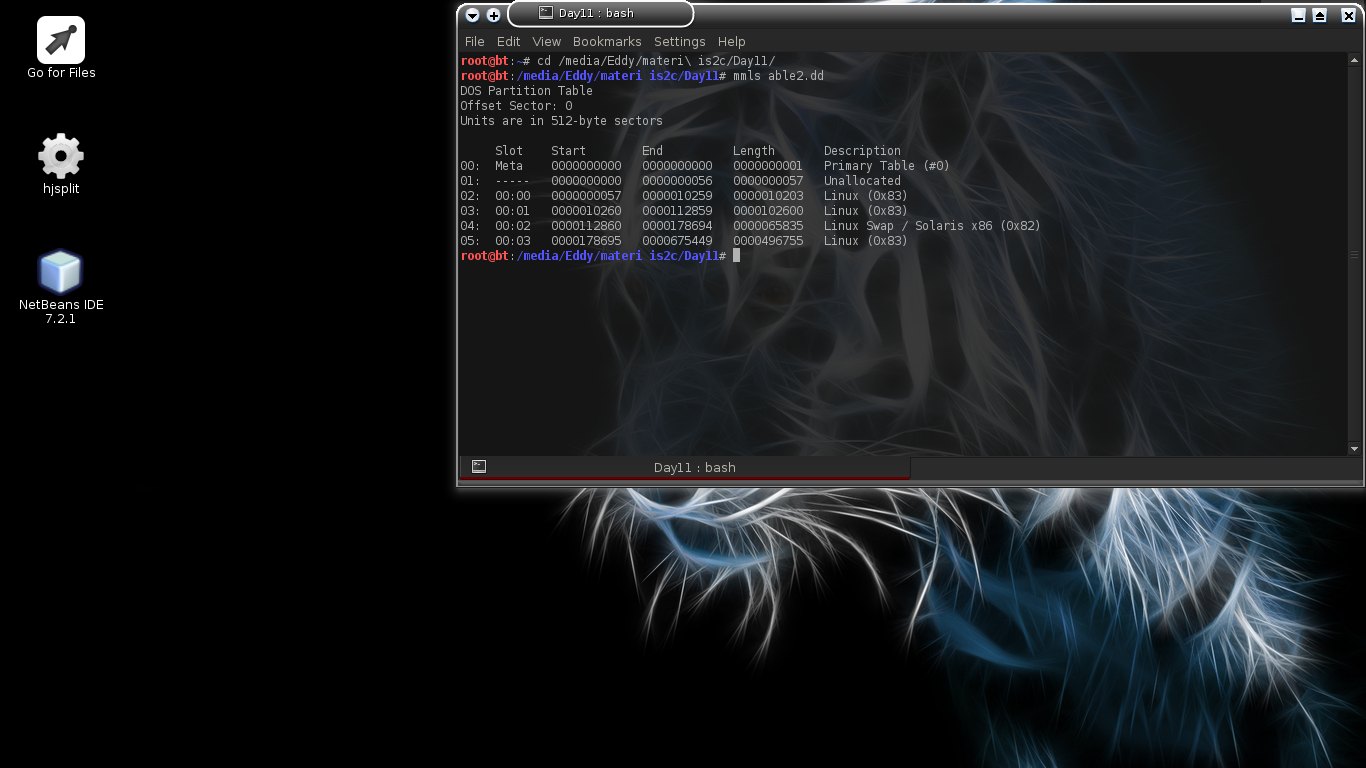
Task: Open the Bookmarks menu
Action: [x=607, y=41]
